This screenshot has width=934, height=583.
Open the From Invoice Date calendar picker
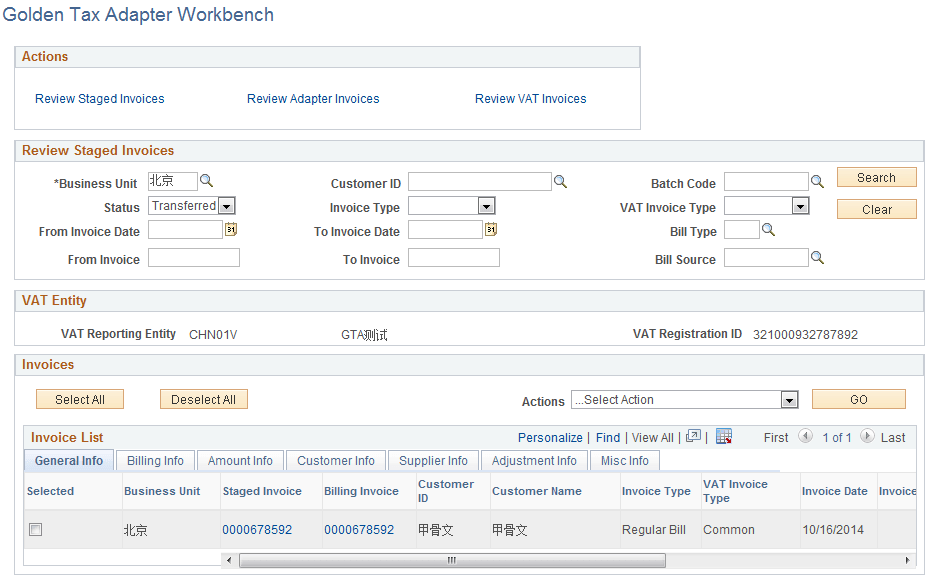[x=229, y=231]
